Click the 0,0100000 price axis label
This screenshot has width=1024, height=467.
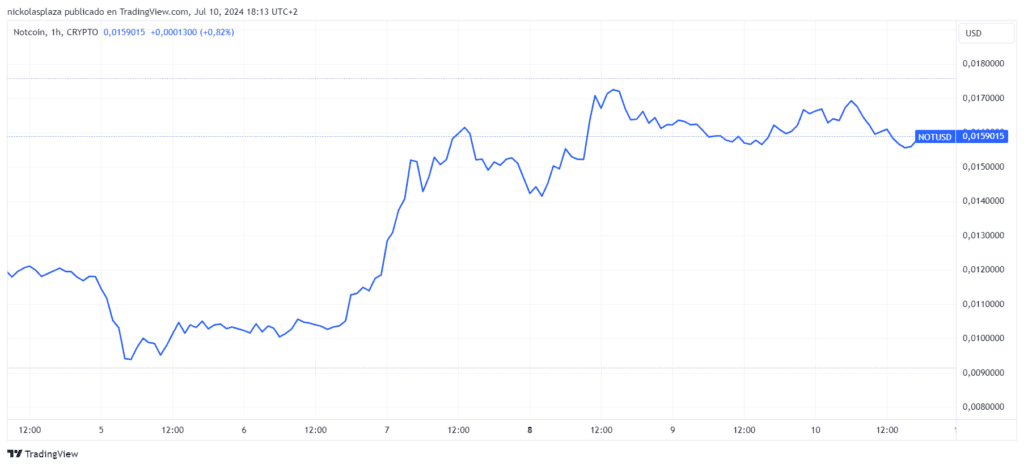tap(984, 338)
